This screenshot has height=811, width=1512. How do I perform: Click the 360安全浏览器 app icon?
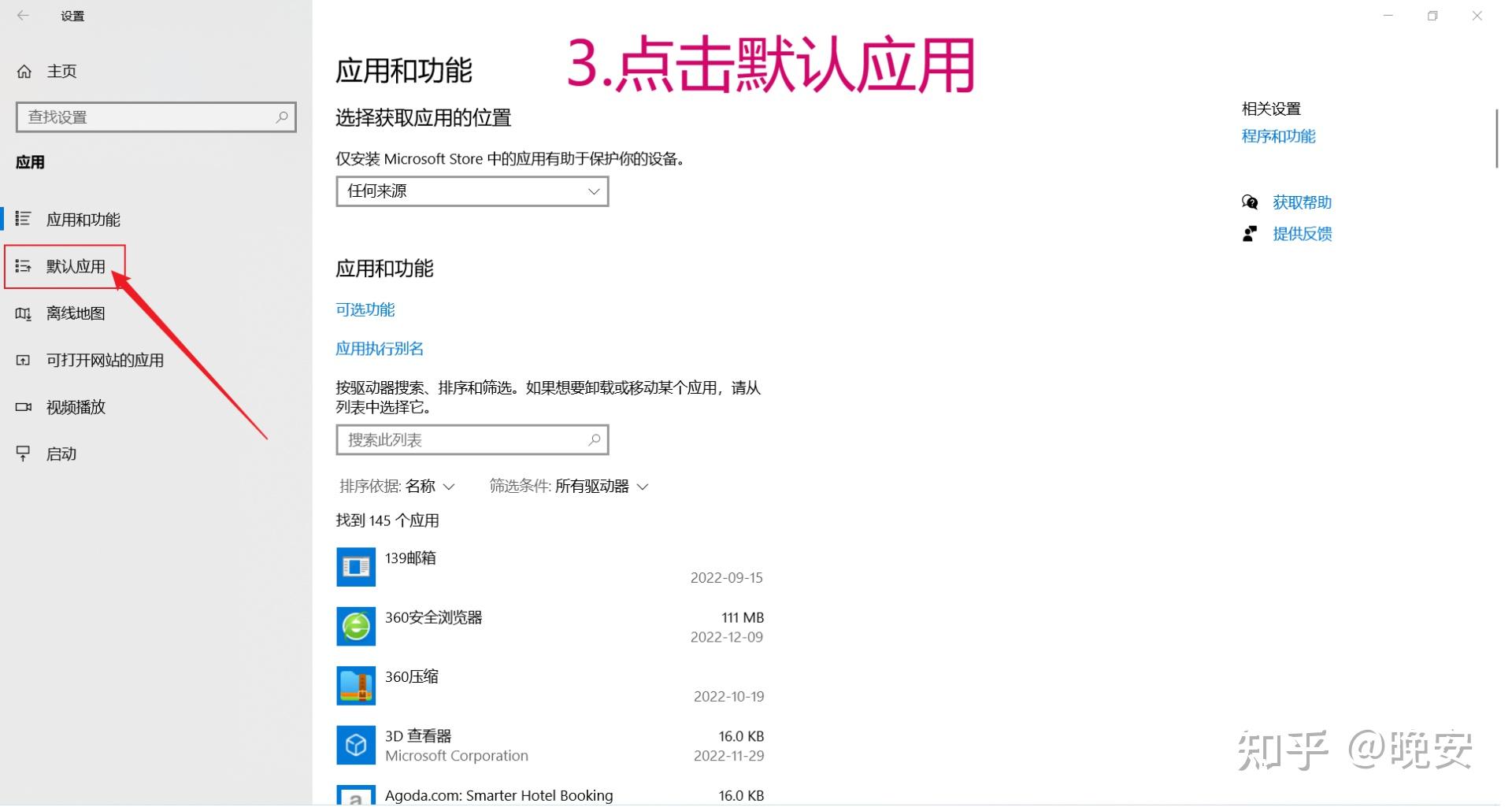coord(355,626)
